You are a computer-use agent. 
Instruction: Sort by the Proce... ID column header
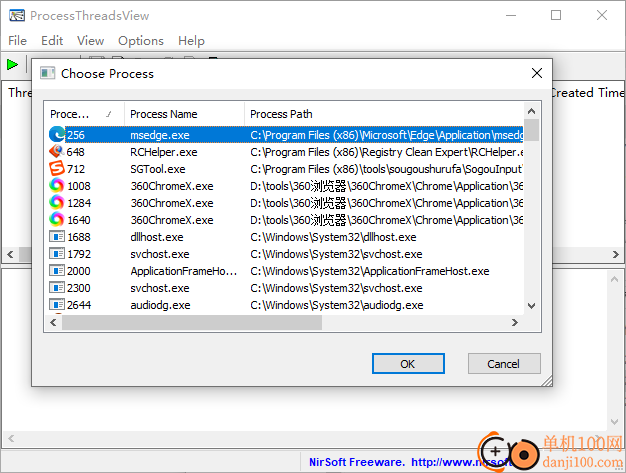[x=84, y=114]
